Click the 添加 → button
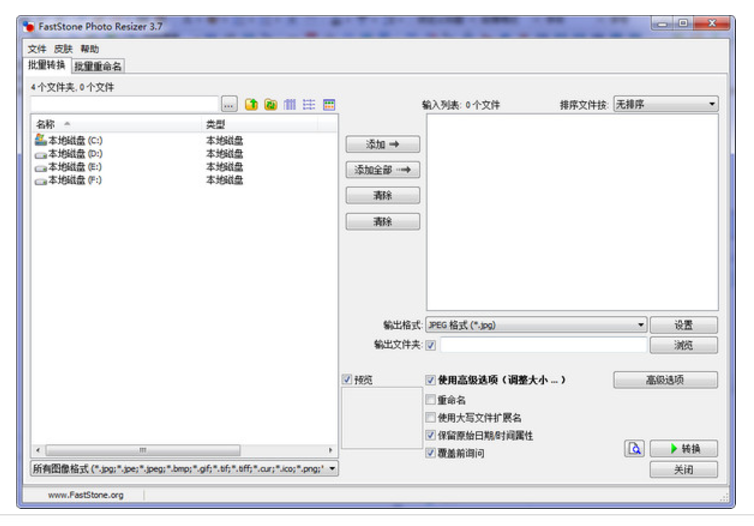Screen dimensions: 754x526 pos(383,144)
